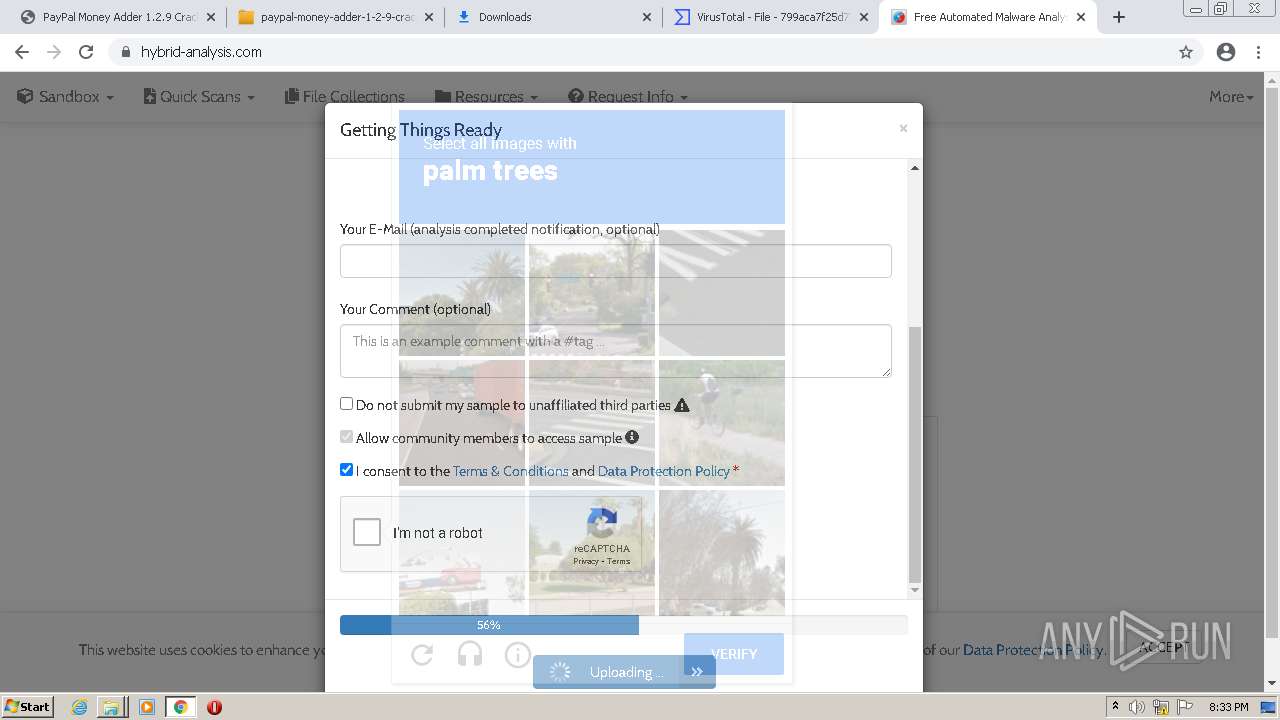Select the top-middle captcha tile with street
This screenshot has height=720, width=1280.
[x=592, y=293]
